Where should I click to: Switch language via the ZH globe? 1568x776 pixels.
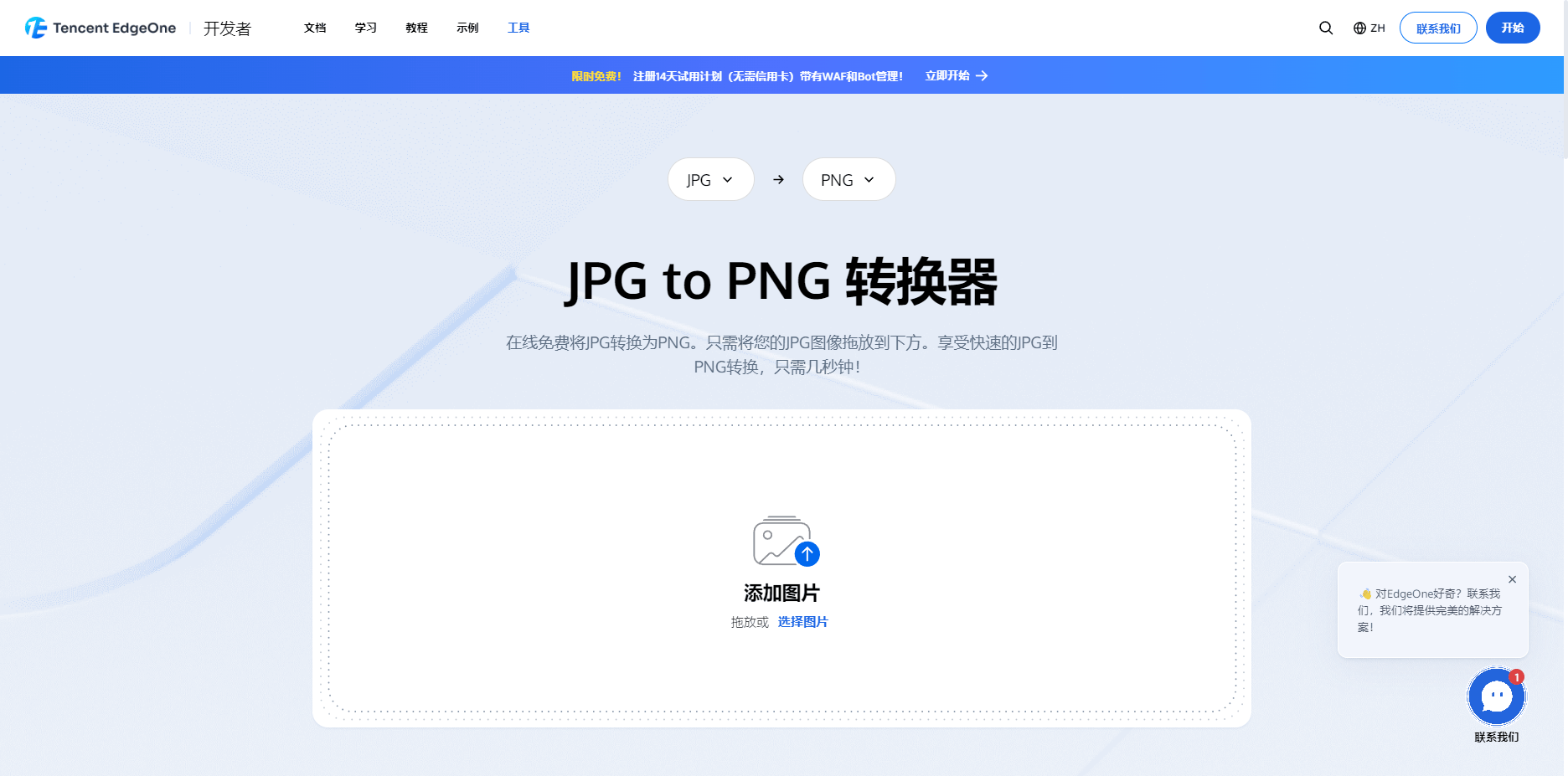1369,28
